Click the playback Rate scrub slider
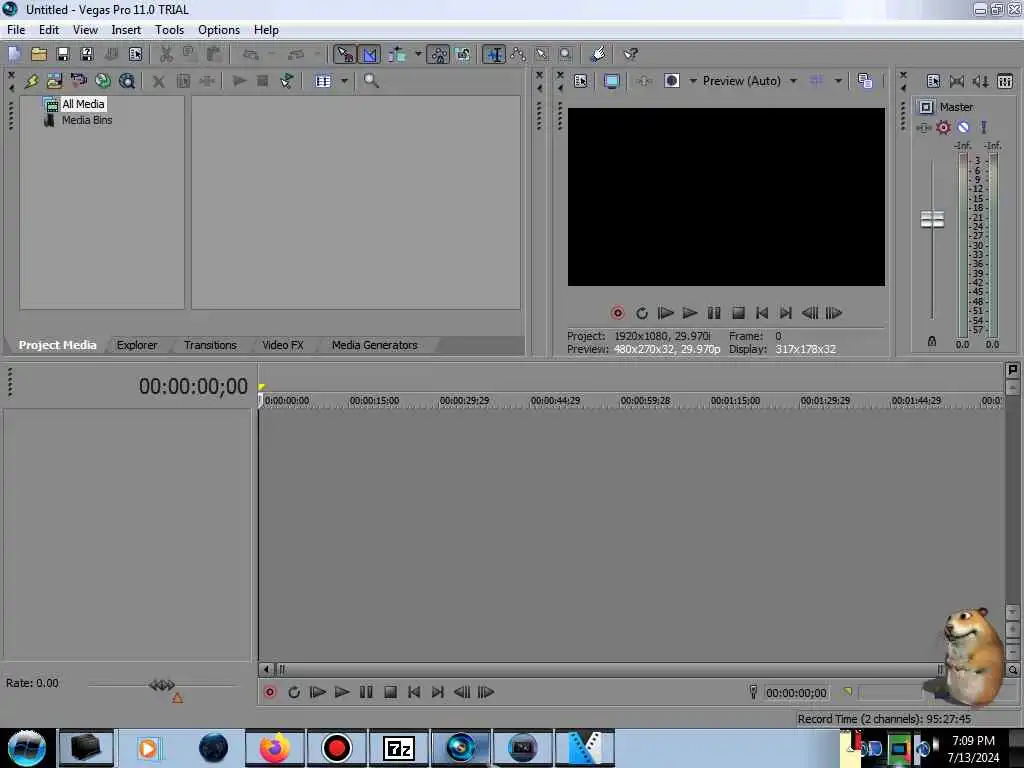Screen dimensions: 1024x768 pyautogui.click(x=161, y=685)
